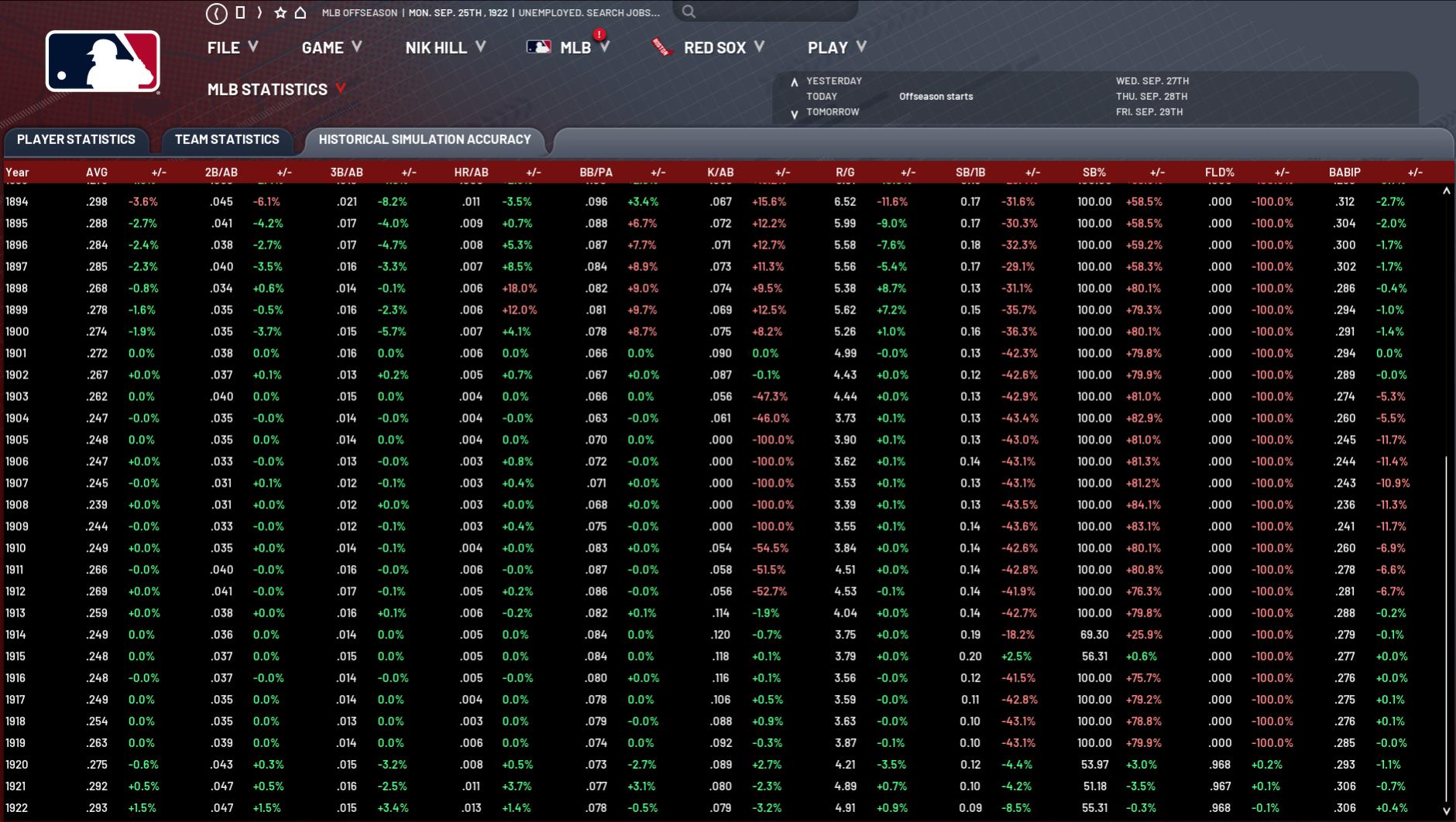Open the Team Statistics tab
Screen dimensions: 1456x822
click(227, 139)
